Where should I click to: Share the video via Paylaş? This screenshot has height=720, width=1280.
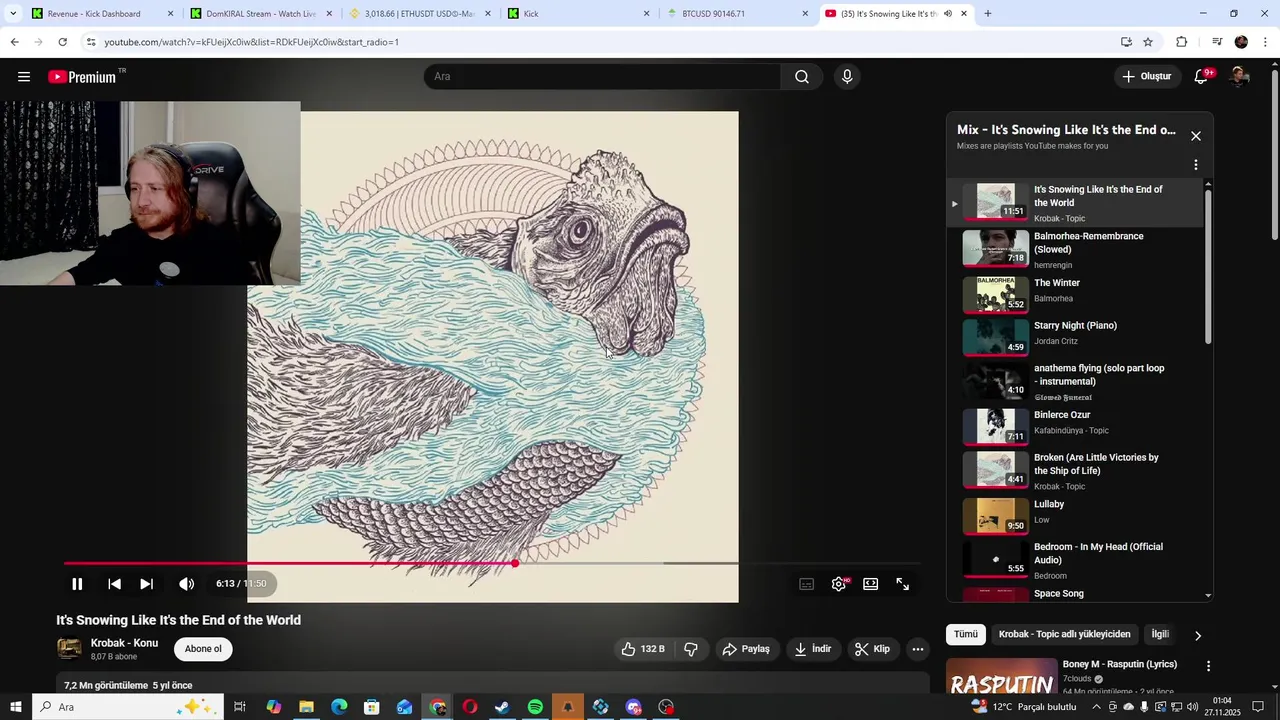[x=746, y=649]
